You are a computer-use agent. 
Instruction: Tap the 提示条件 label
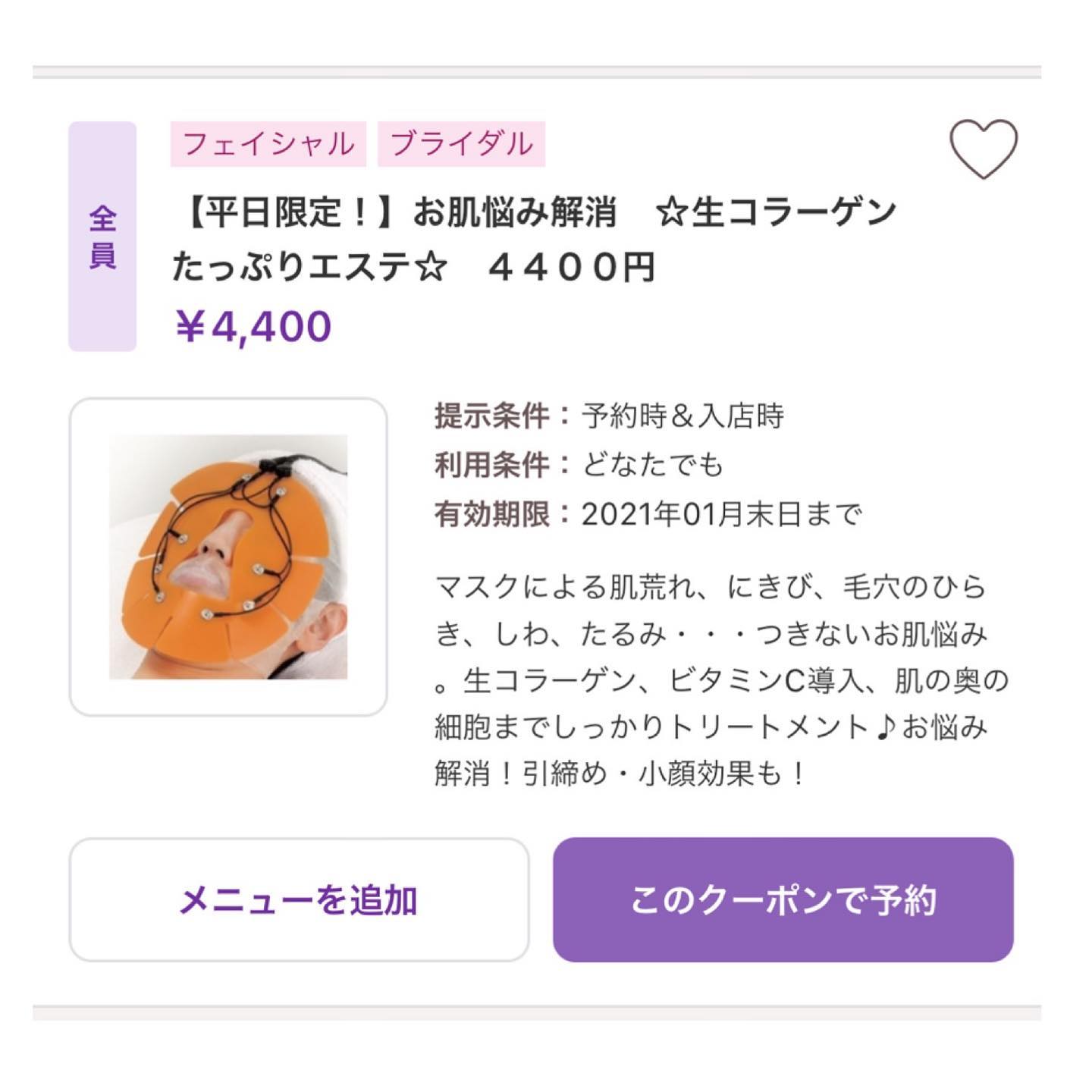click(x=491, y=416)
